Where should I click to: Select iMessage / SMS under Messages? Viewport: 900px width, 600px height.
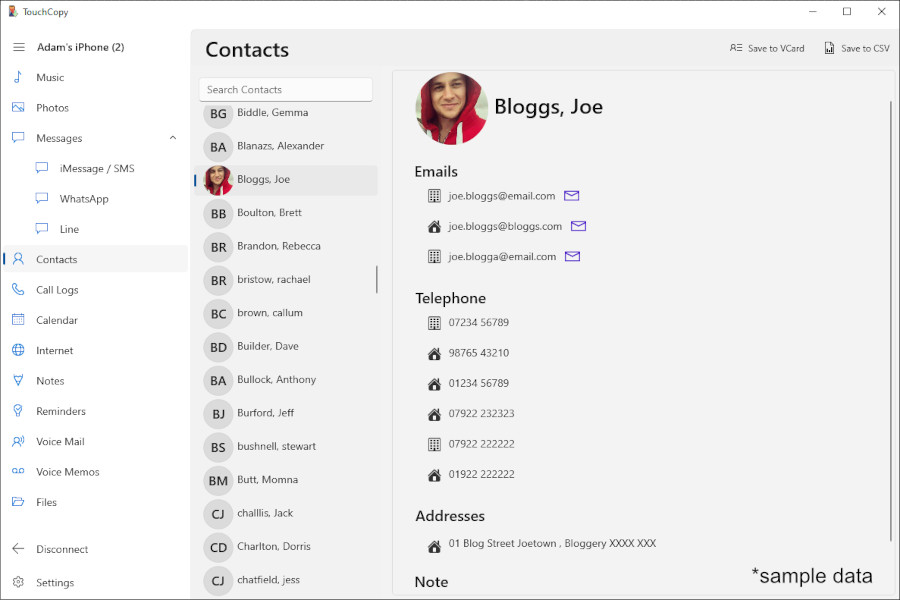96,169
